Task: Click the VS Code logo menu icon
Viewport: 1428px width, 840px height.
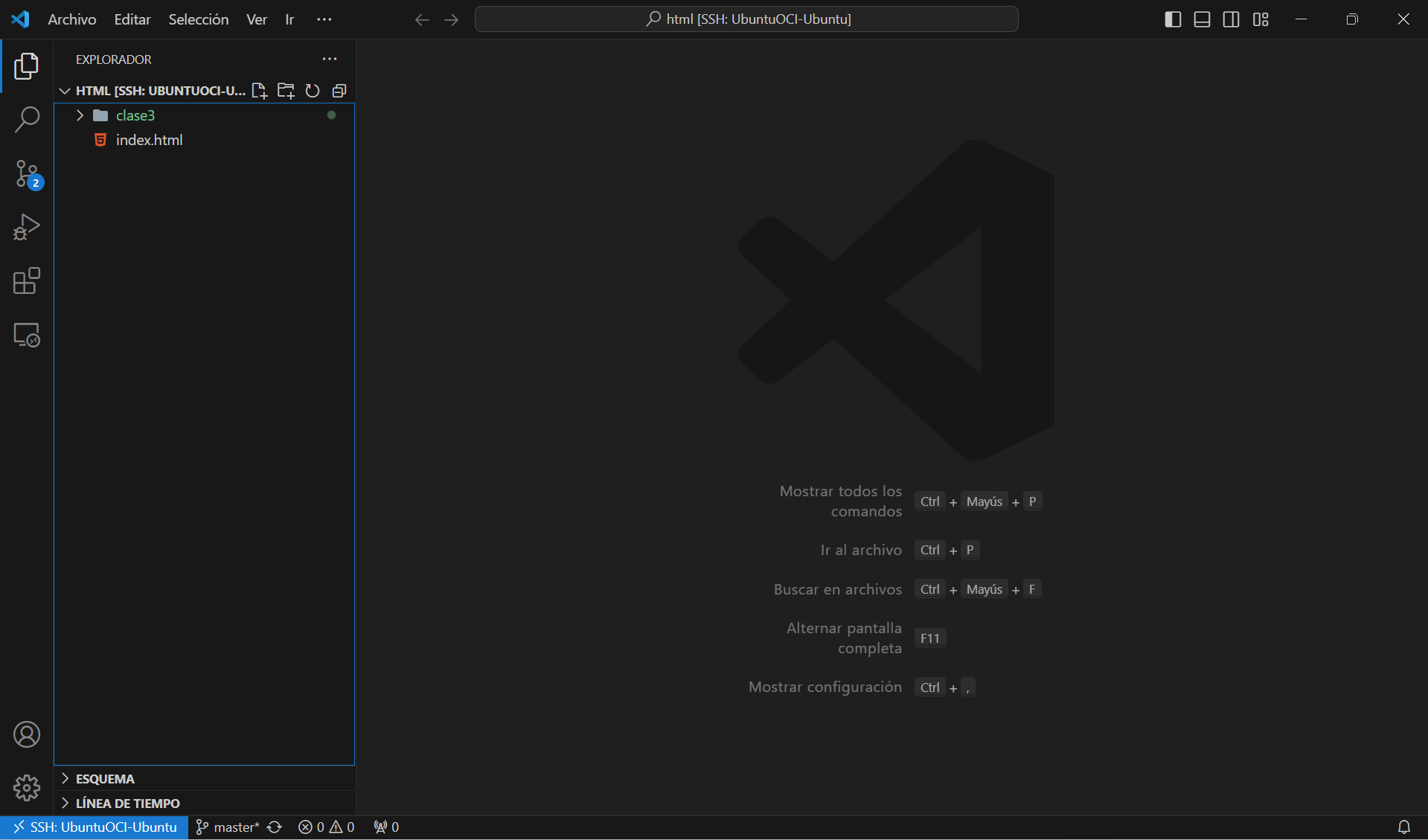Action: [20, 19]
